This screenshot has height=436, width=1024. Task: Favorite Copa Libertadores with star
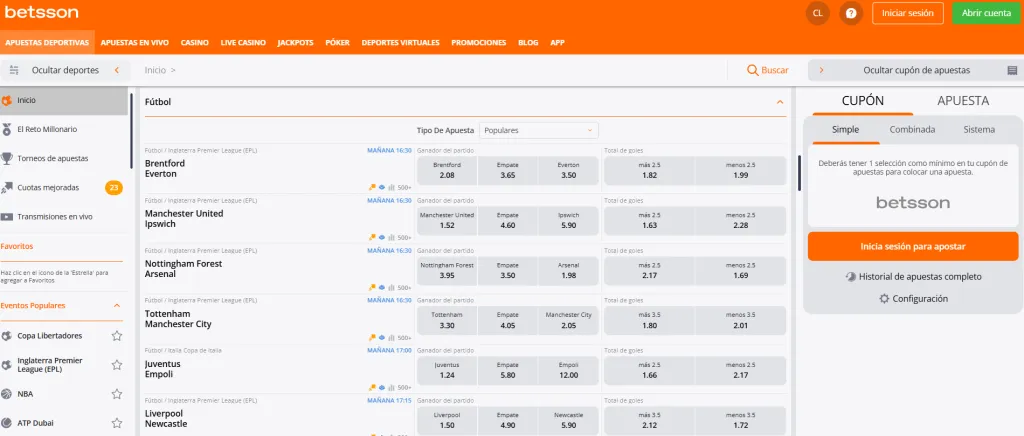[117, 336]
